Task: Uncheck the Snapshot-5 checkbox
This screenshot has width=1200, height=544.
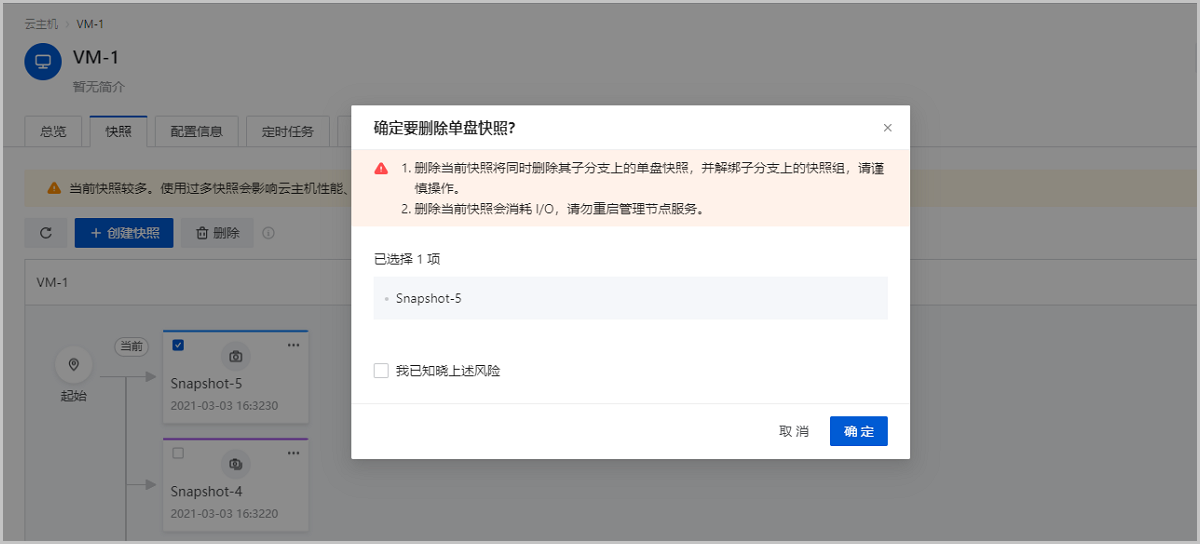Action: point(178,345)
